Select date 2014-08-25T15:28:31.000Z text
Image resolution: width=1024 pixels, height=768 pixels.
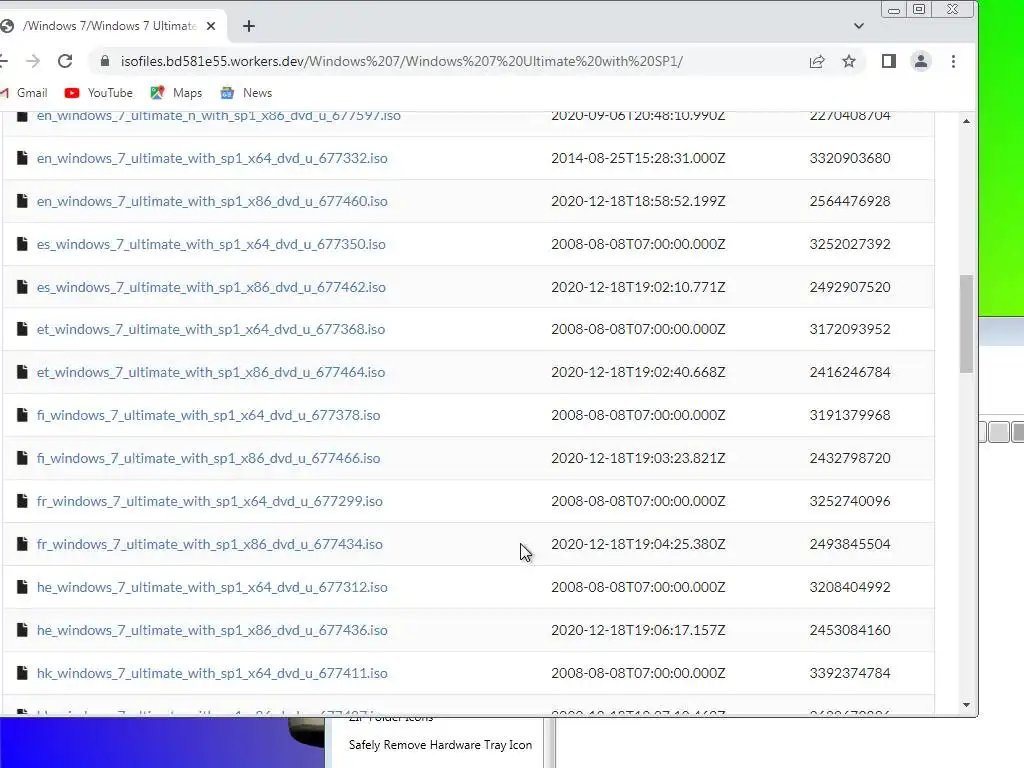click(638, 158)
